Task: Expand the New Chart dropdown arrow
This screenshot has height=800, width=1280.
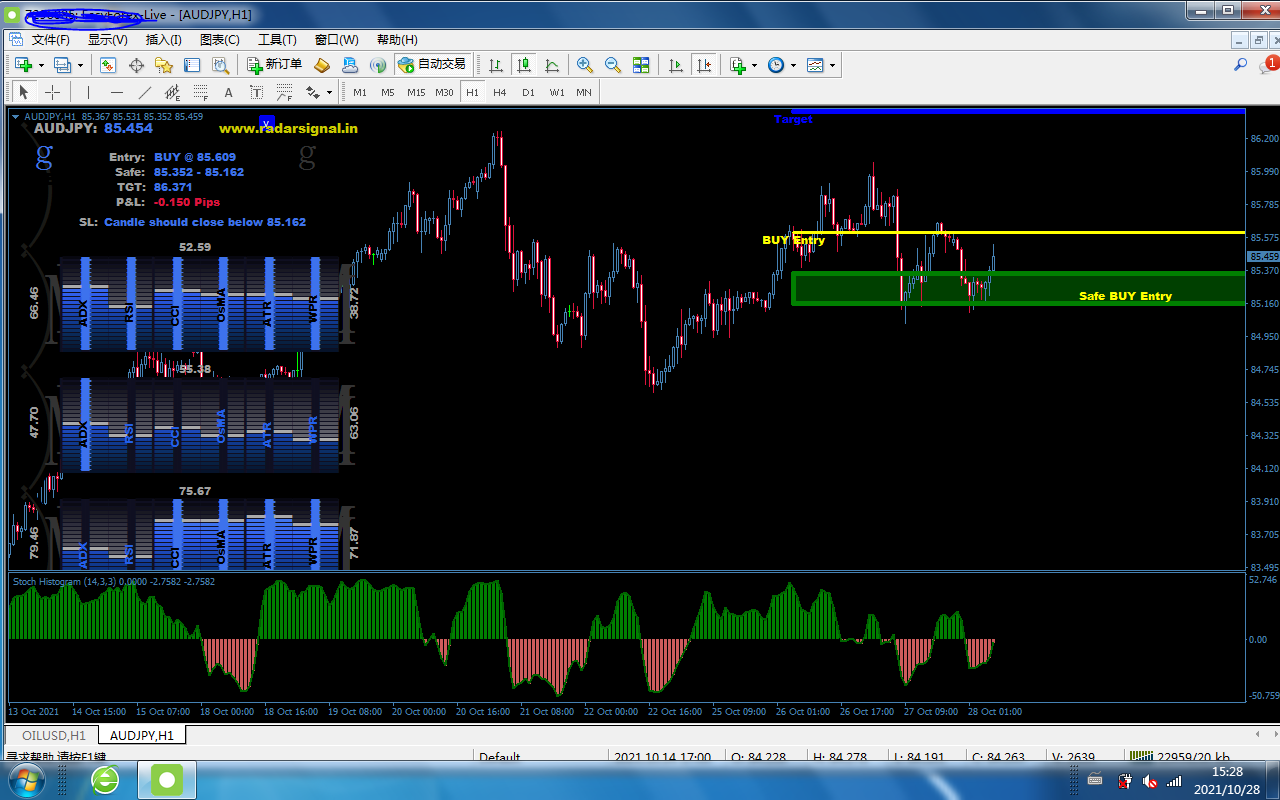Action: (41, 65)
